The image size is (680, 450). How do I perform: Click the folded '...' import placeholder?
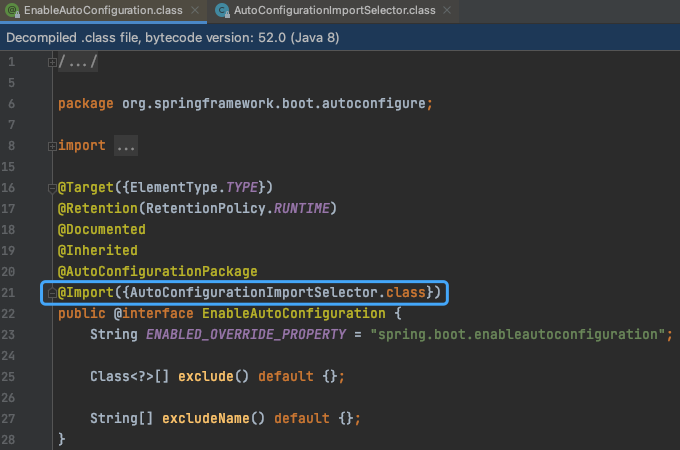(126, 146)
